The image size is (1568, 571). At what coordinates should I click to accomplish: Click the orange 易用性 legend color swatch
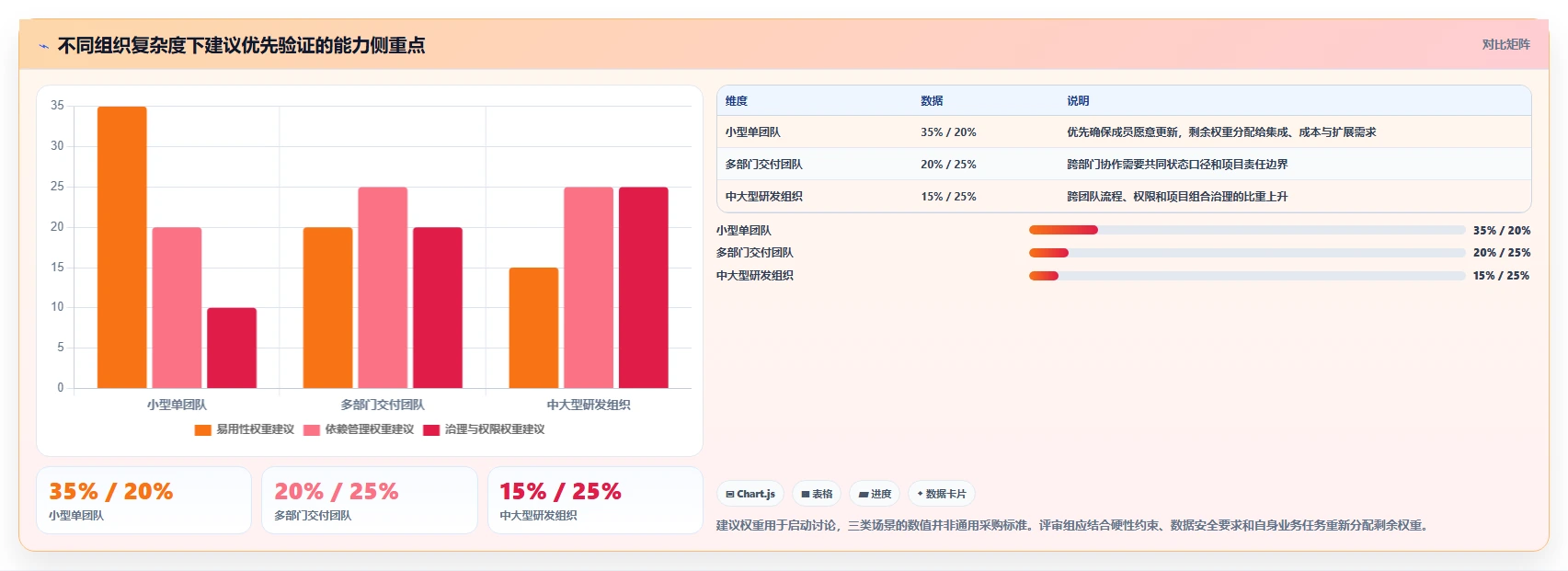tap(203, 429)
